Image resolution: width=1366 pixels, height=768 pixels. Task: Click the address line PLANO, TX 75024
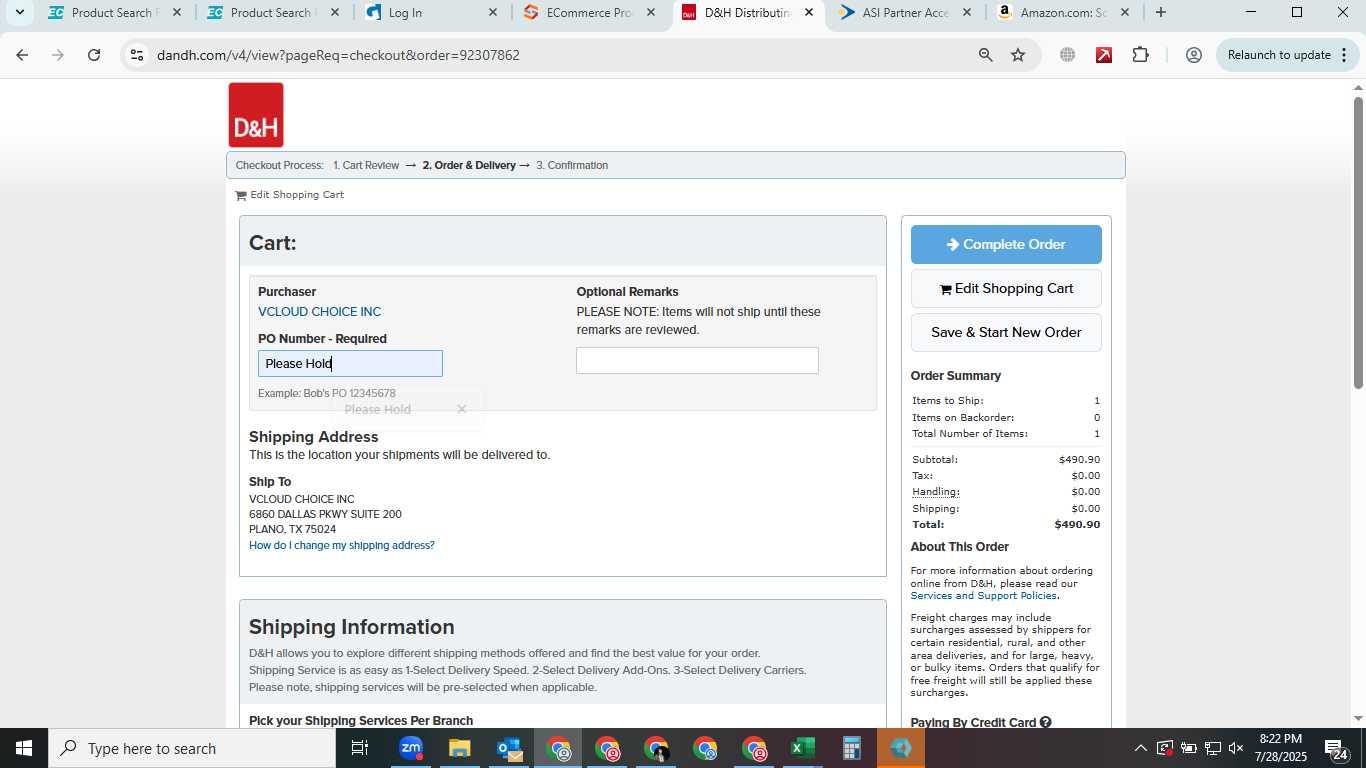coord(292,529)
